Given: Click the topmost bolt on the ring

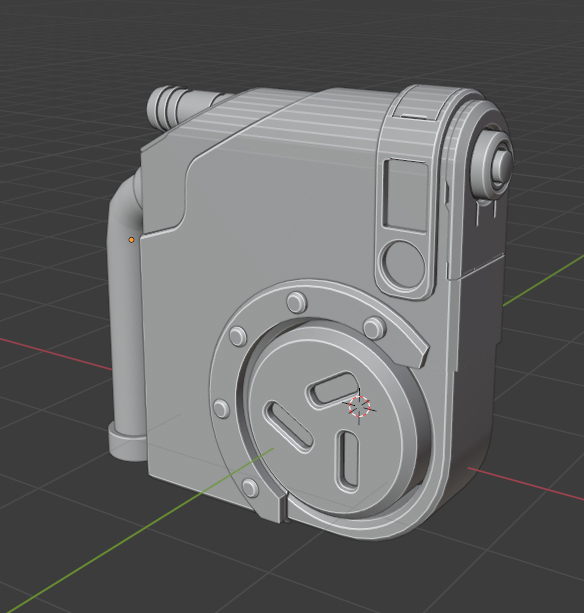Looking at the screenshot, I should point(297,301).
